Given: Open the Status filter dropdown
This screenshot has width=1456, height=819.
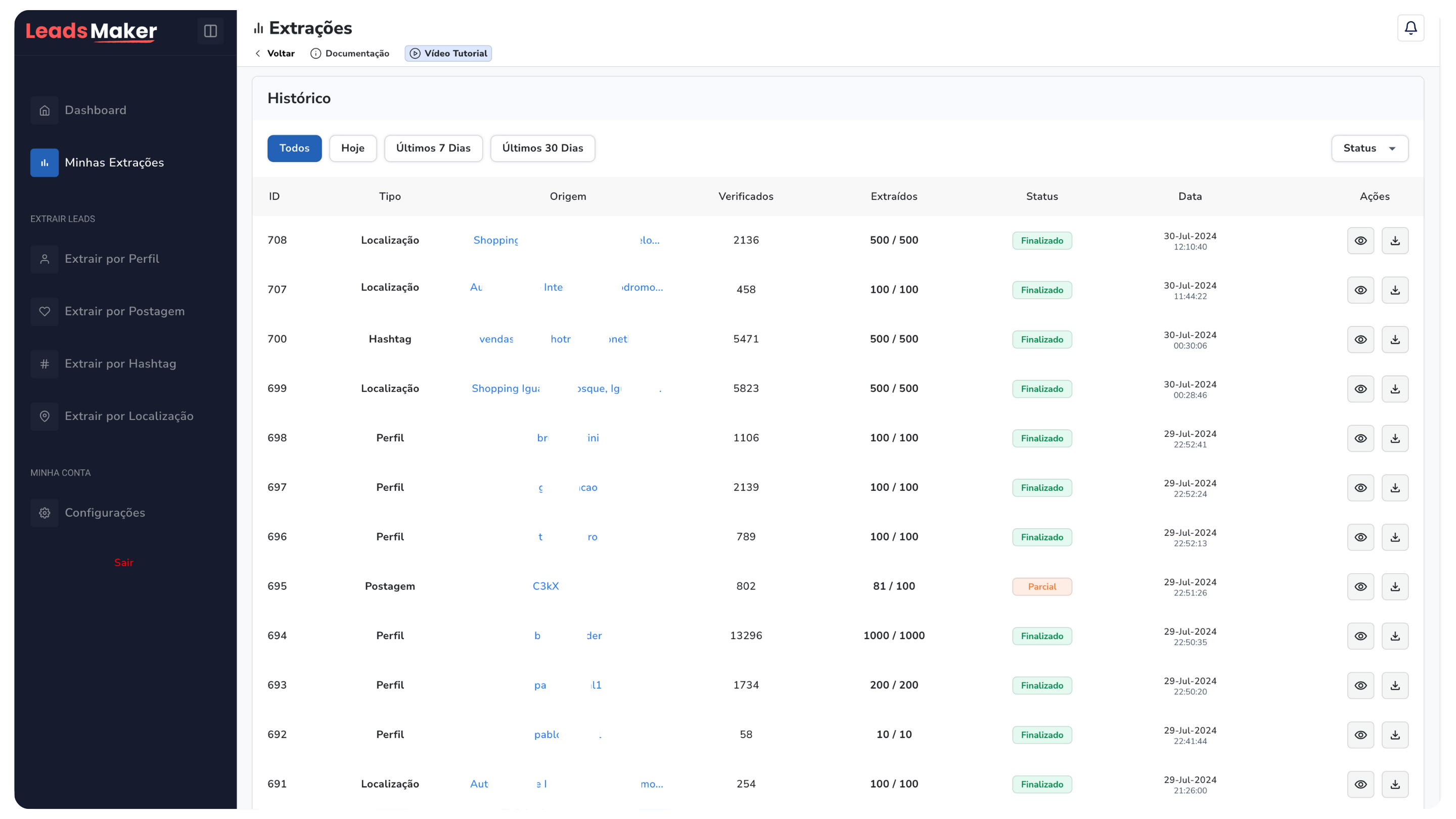Looking at the screenshot, I should tap(1369, 149).
